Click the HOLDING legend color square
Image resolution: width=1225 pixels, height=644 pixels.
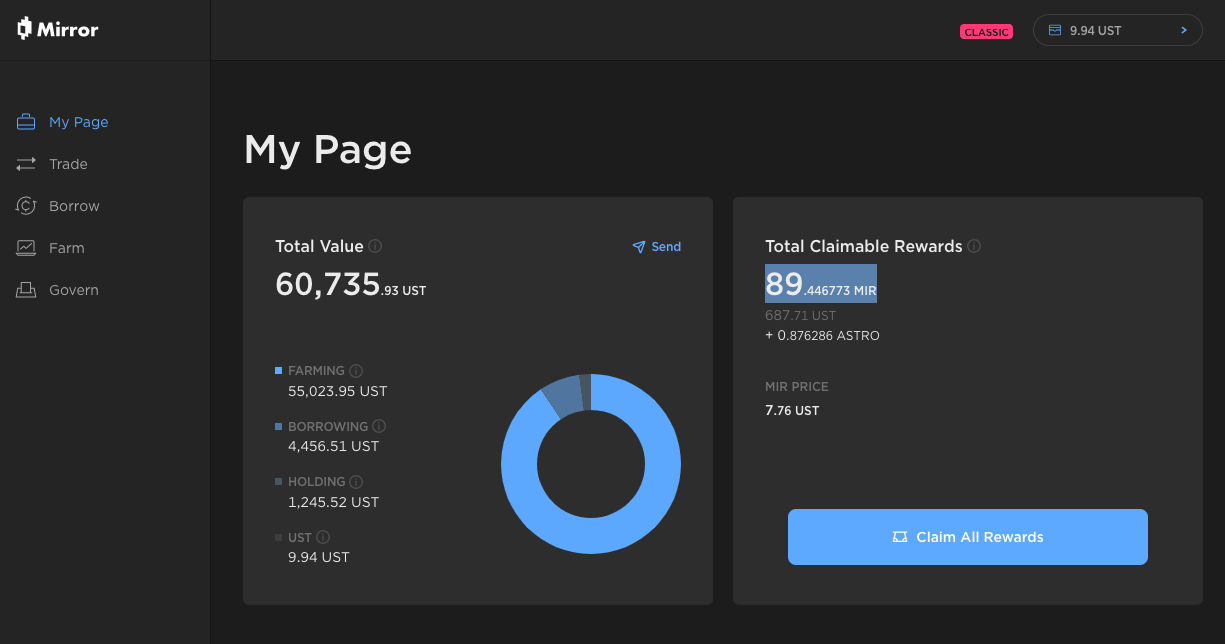(279, 482)
